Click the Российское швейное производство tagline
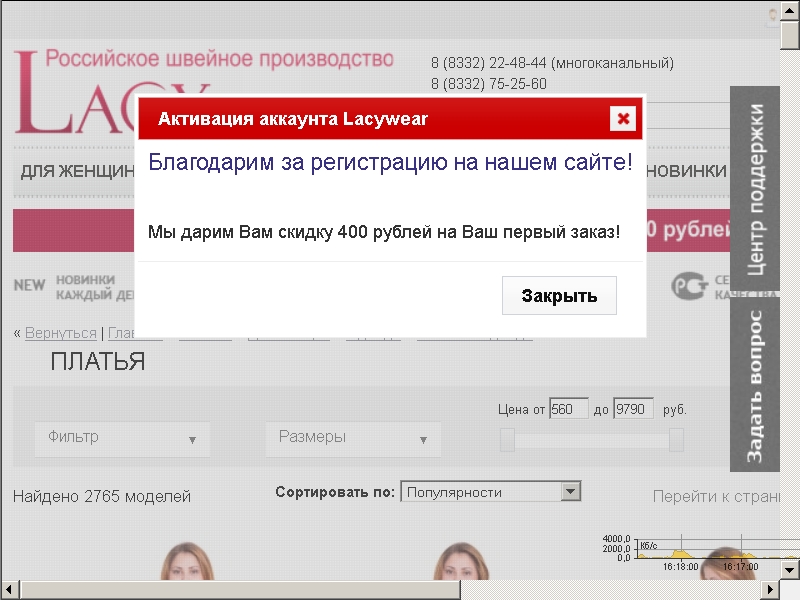 click(x=219, y=59)
